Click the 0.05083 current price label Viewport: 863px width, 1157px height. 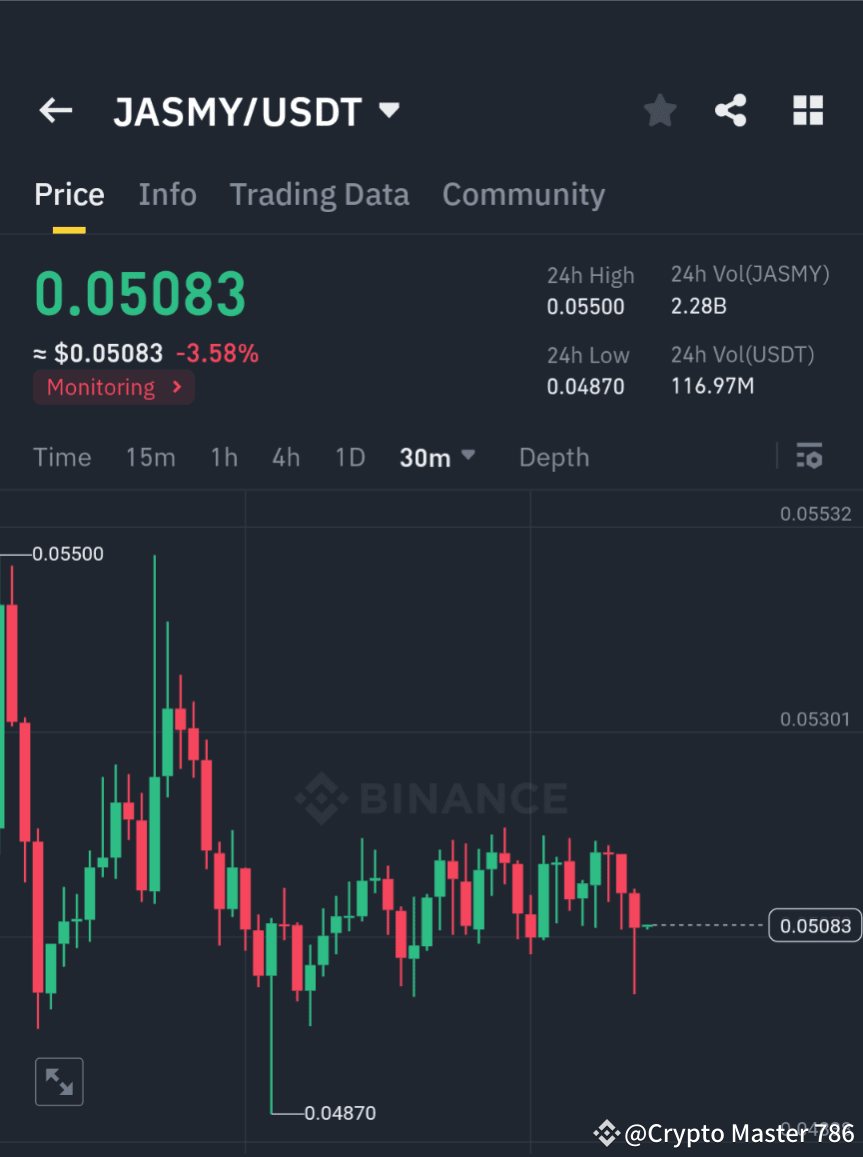click(814, 925)
